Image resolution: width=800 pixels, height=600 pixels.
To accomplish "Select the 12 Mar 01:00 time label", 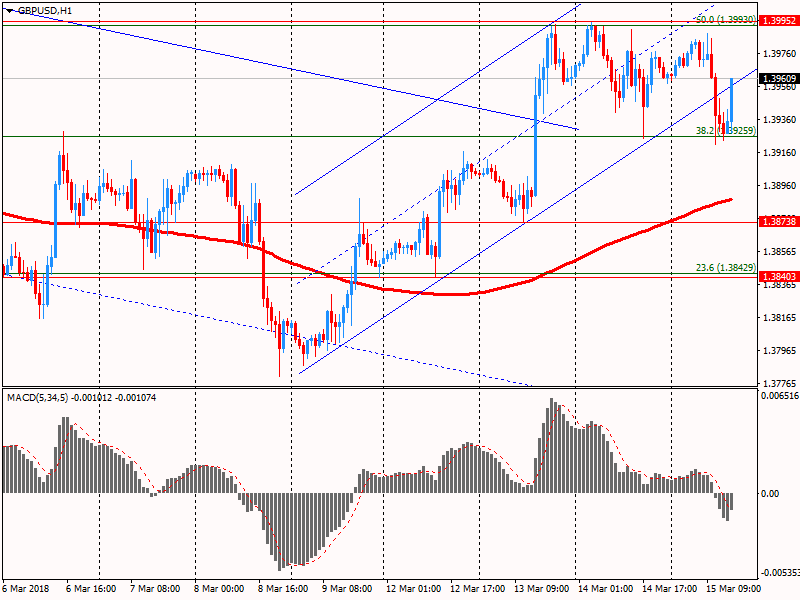I will pos(412,589).
